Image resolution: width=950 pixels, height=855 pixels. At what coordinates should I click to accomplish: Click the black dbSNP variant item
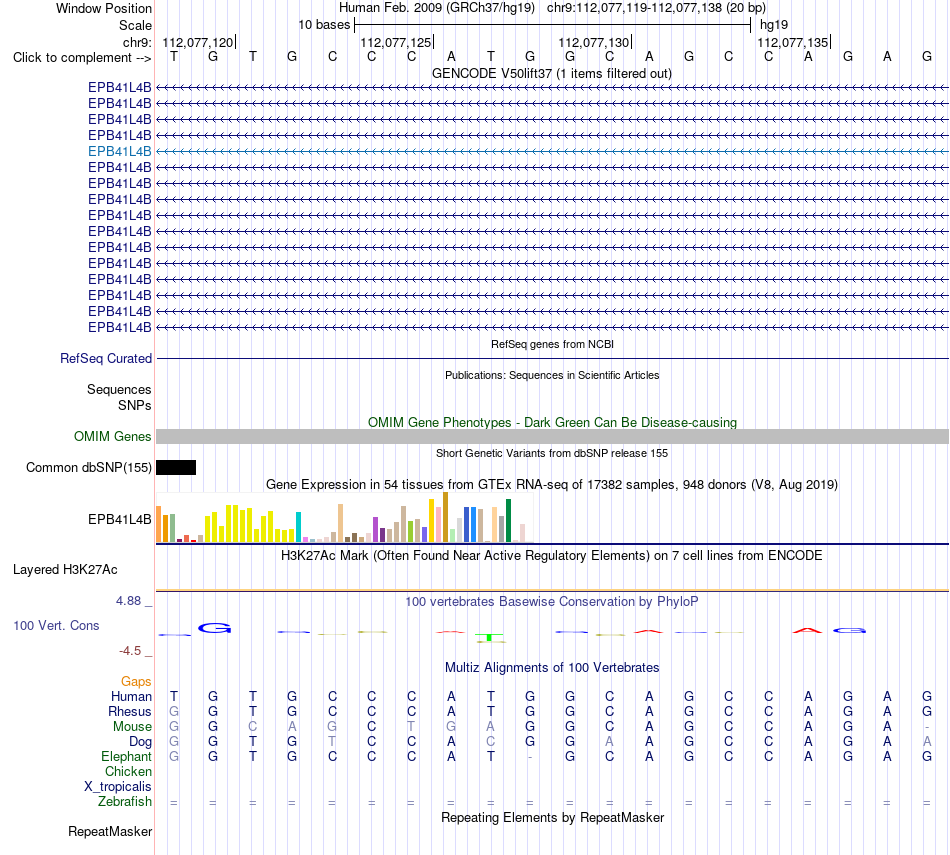click(176, 467)
